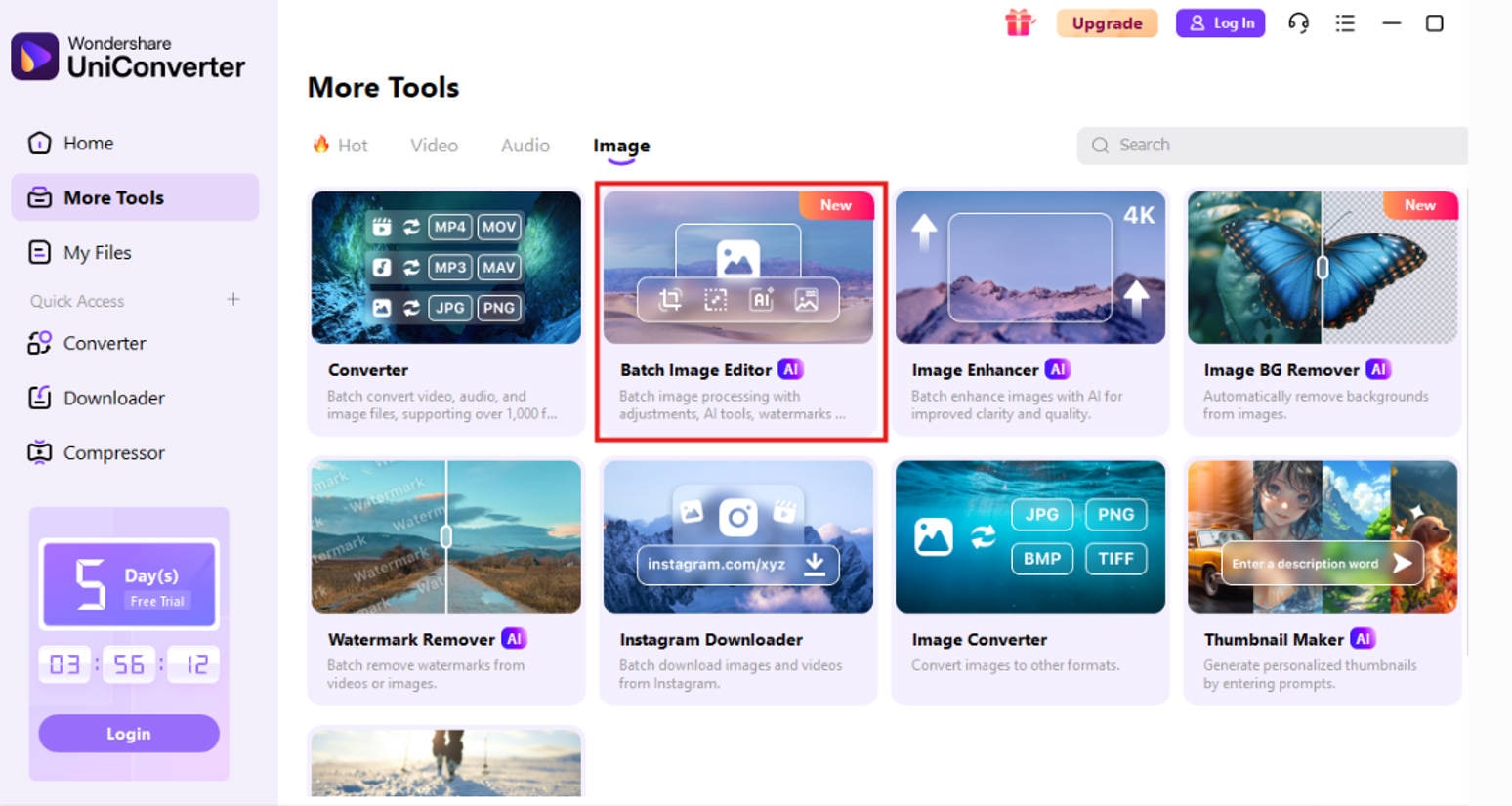Open the headset support icon
Viewport: 1512px width, 806px height.
(x=1298, y=22)
